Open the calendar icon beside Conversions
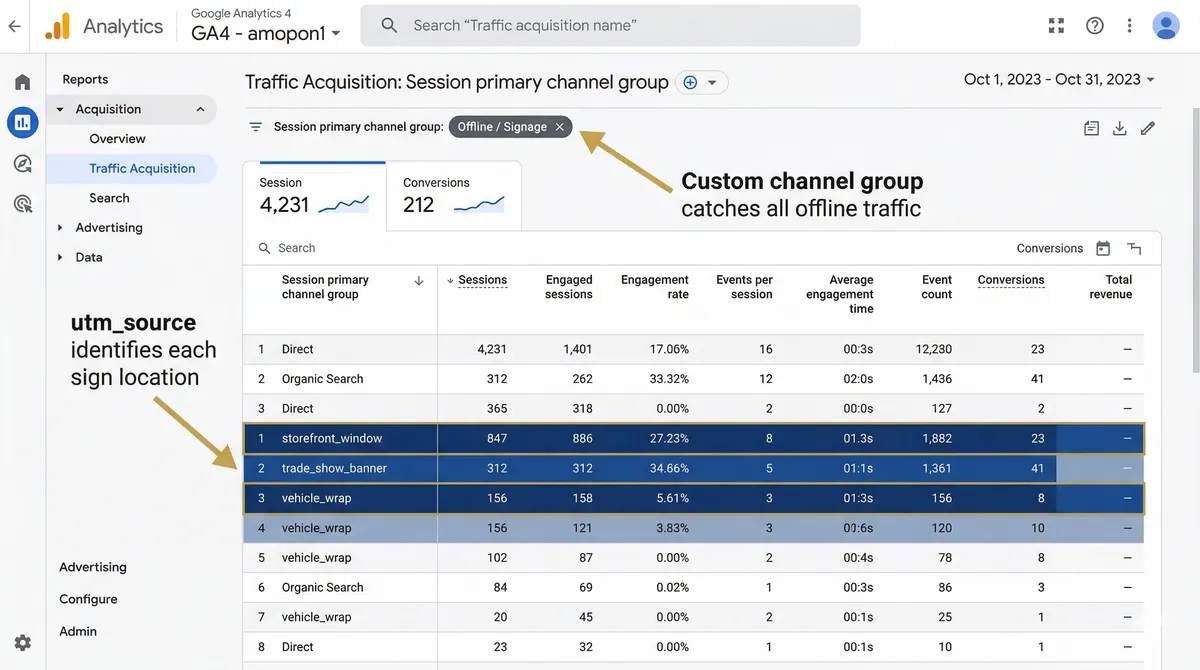 point(1104,248)
